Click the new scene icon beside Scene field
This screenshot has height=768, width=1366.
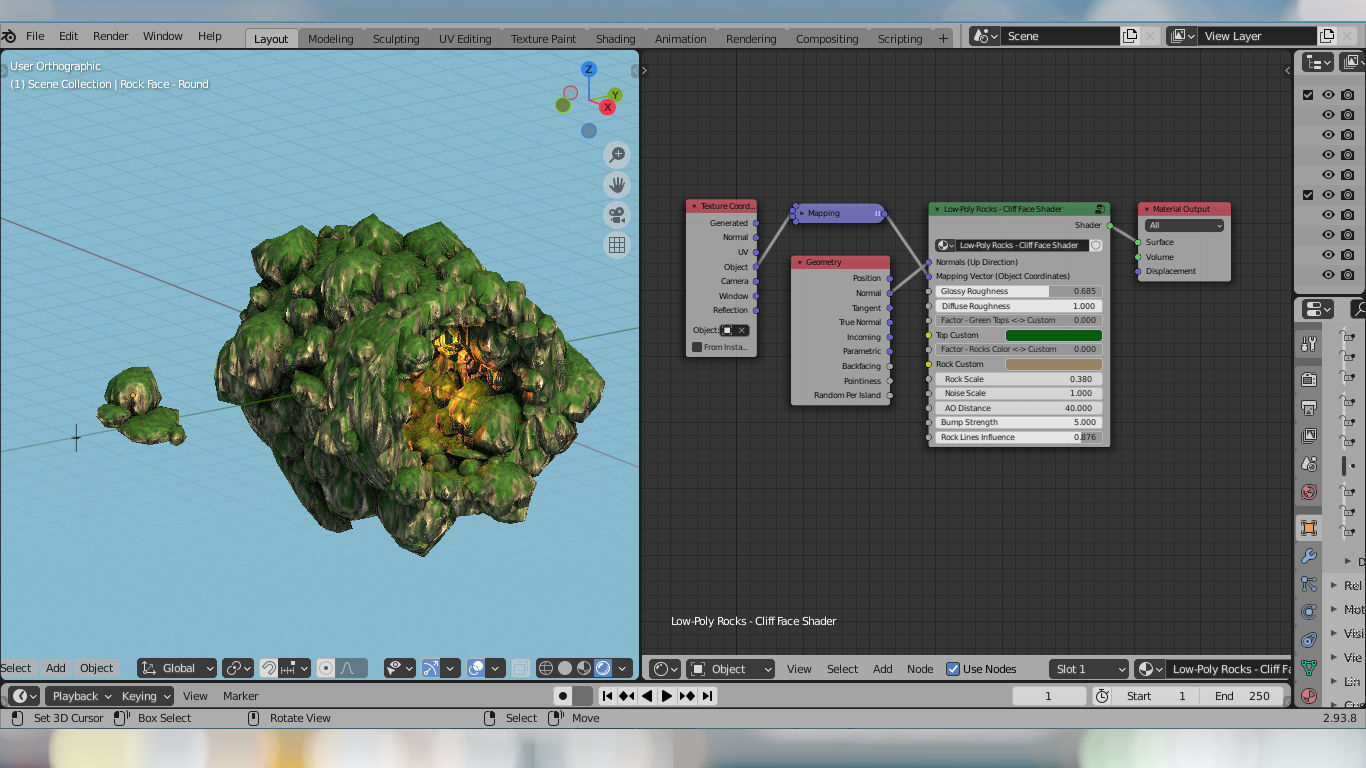[x=1130, y=36]
